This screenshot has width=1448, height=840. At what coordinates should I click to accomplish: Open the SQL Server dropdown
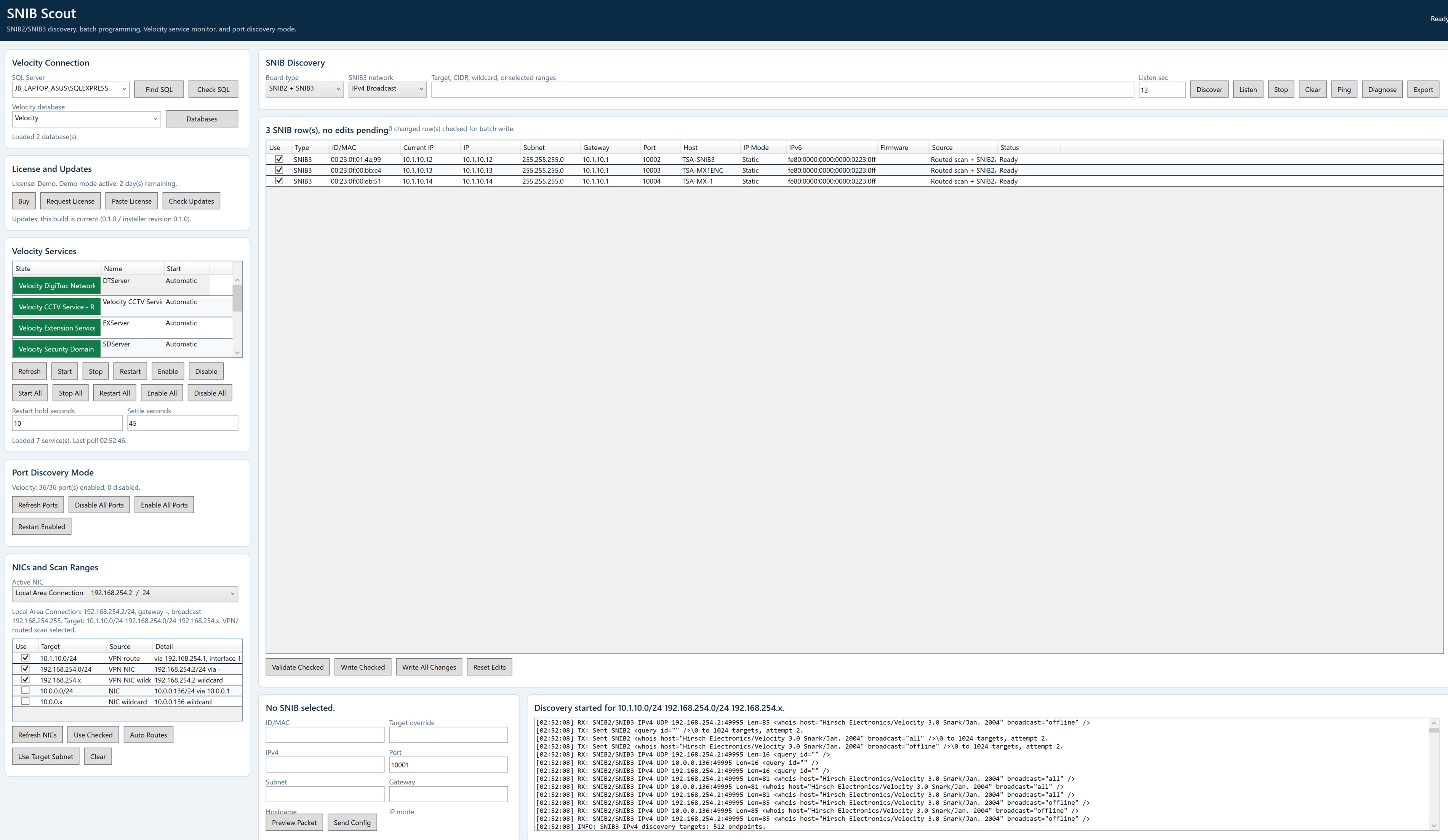pos(71,89)
